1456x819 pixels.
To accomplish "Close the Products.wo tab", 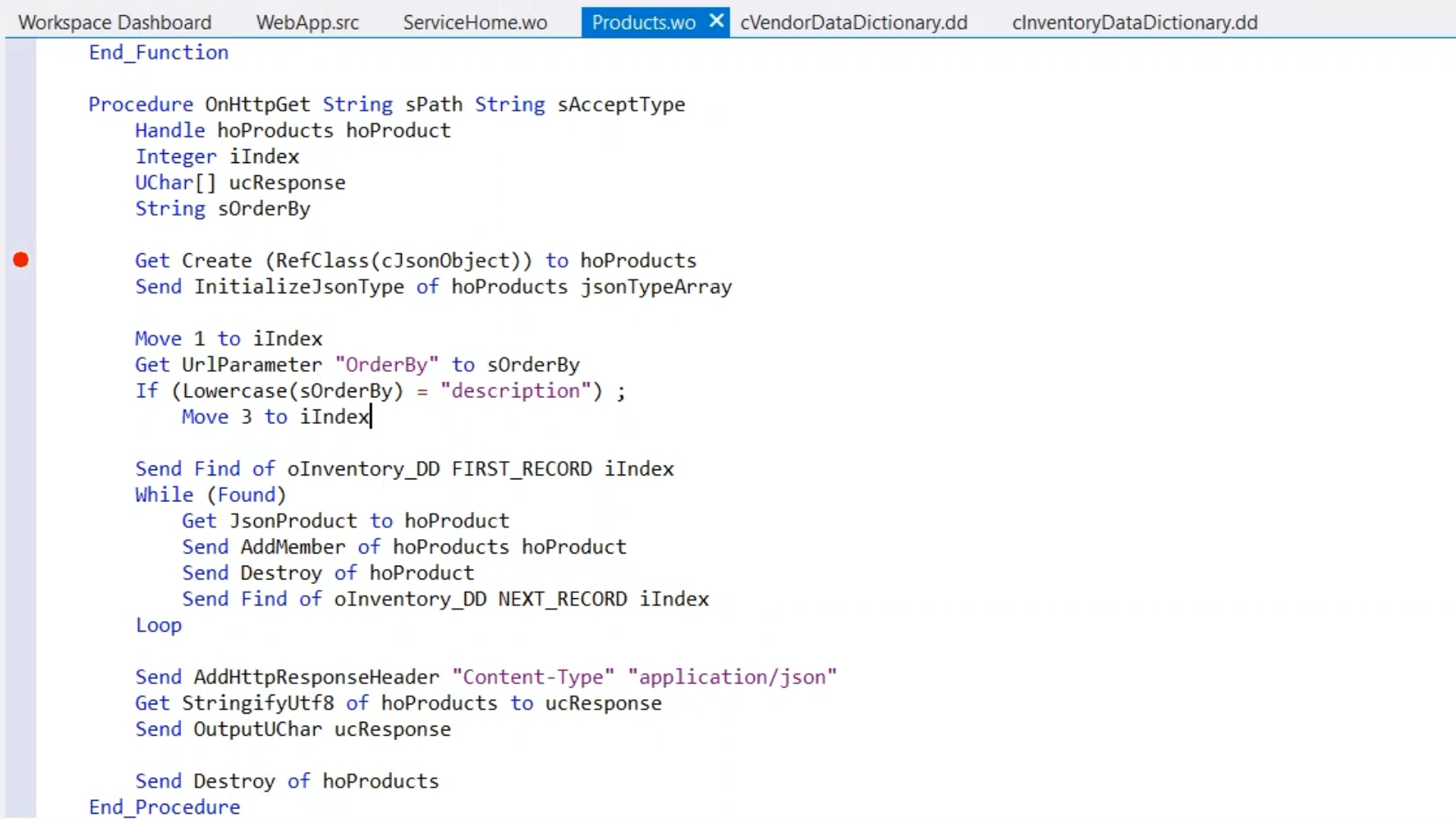I will (x=716, y=21).
